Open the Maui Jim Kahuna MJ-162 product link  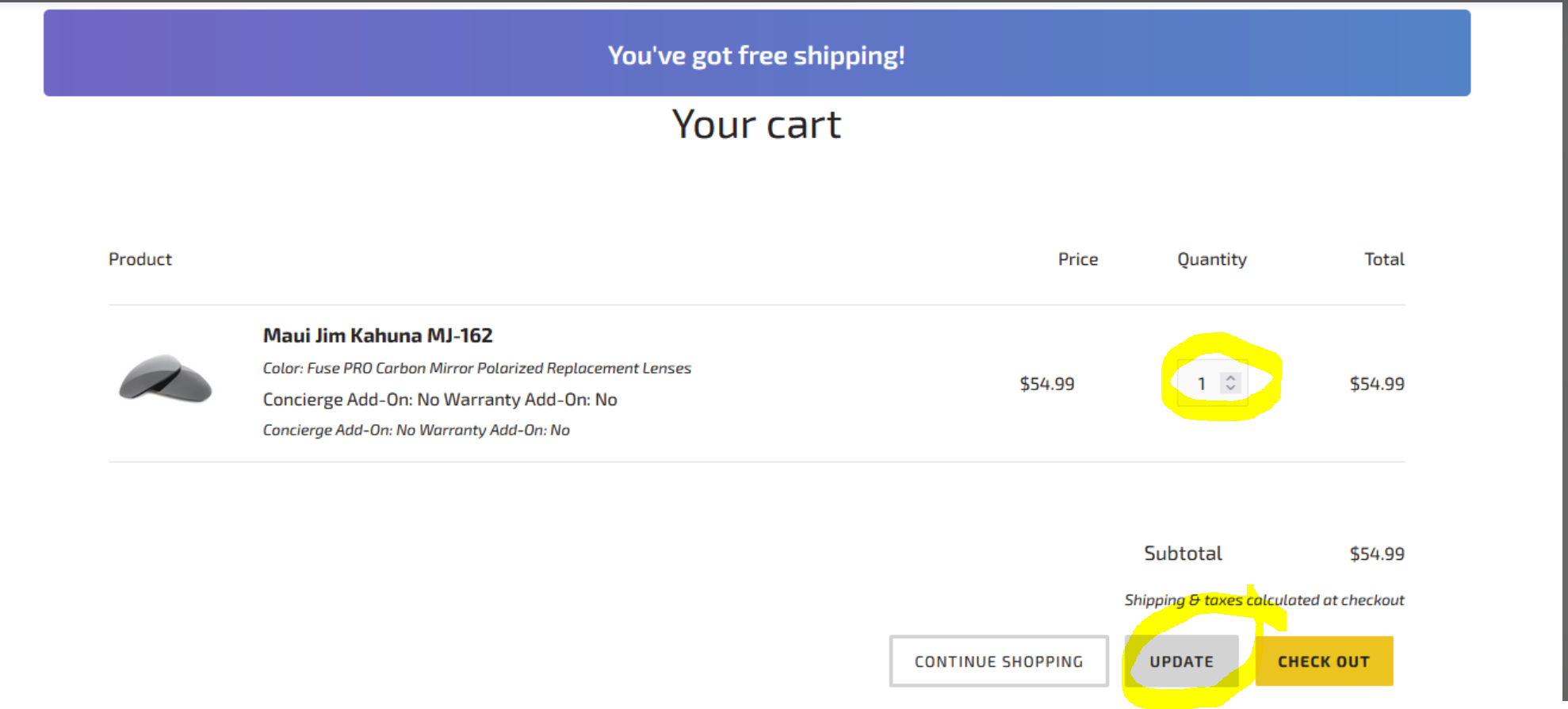tap(377, 335)
